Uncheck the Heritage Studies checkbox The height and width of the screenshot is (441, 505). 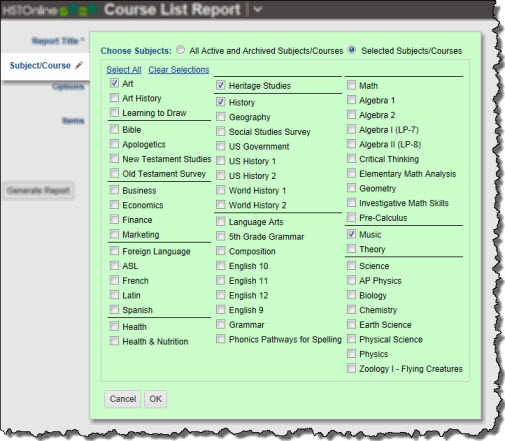coord(221,85)
